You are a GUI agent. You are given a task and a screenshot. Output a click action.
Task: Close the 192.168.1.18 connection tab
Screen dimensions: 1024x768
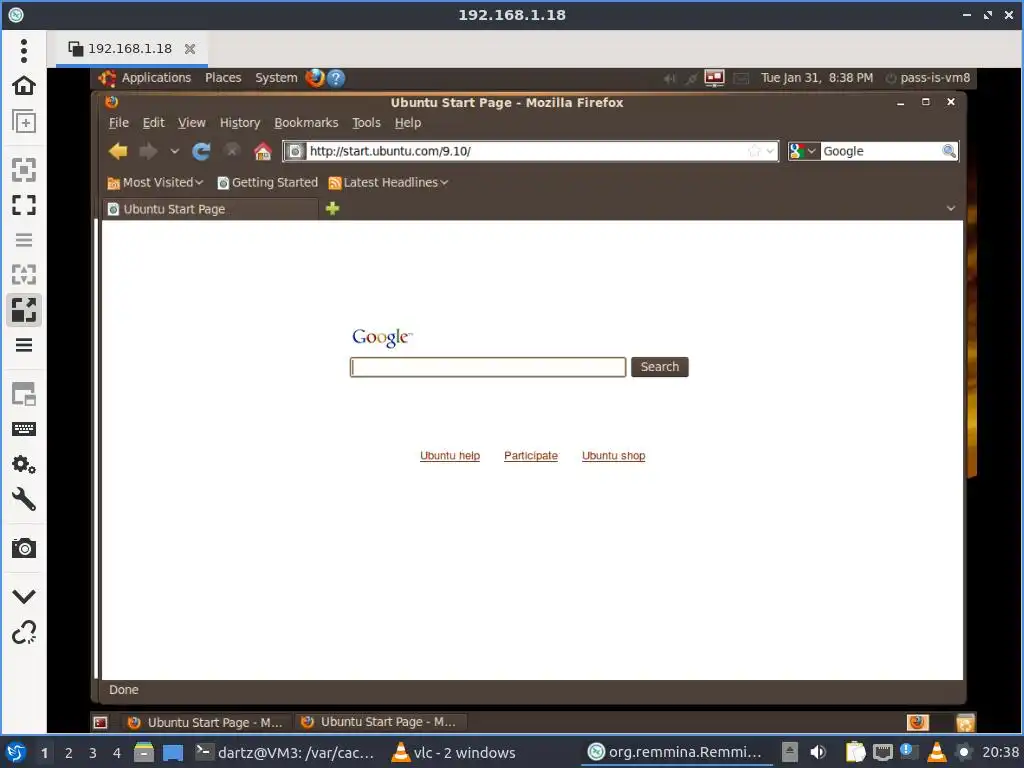tap(190, 49)
